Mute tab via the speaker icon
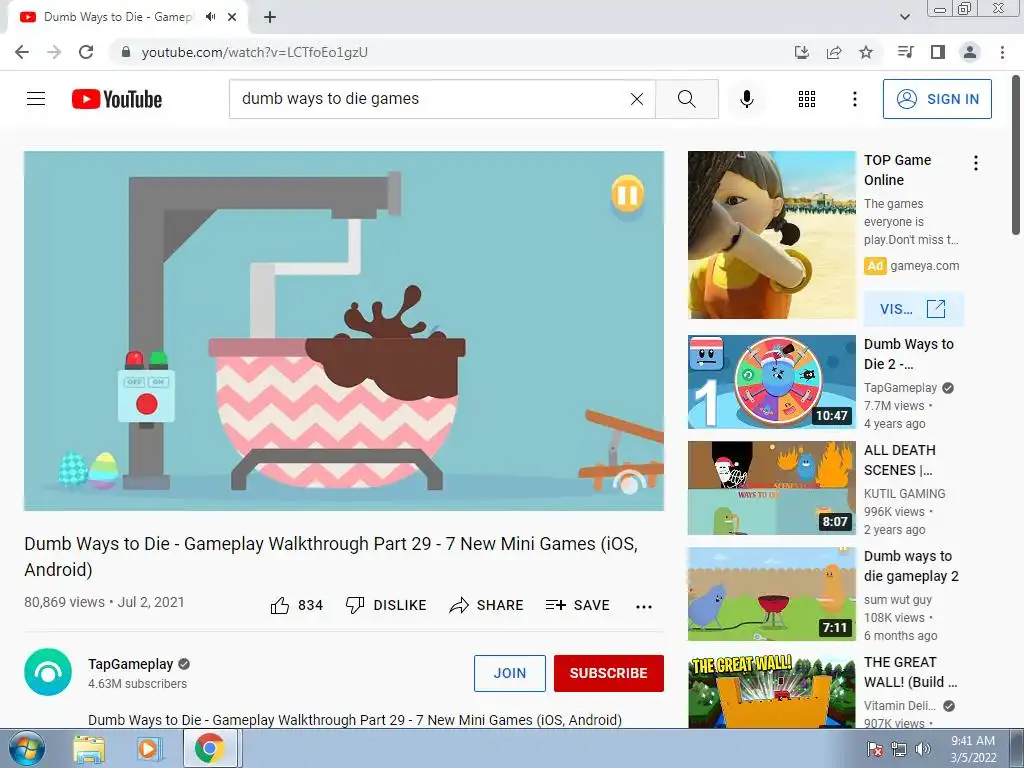This screenshot has width=1024, height=768. 210,17
